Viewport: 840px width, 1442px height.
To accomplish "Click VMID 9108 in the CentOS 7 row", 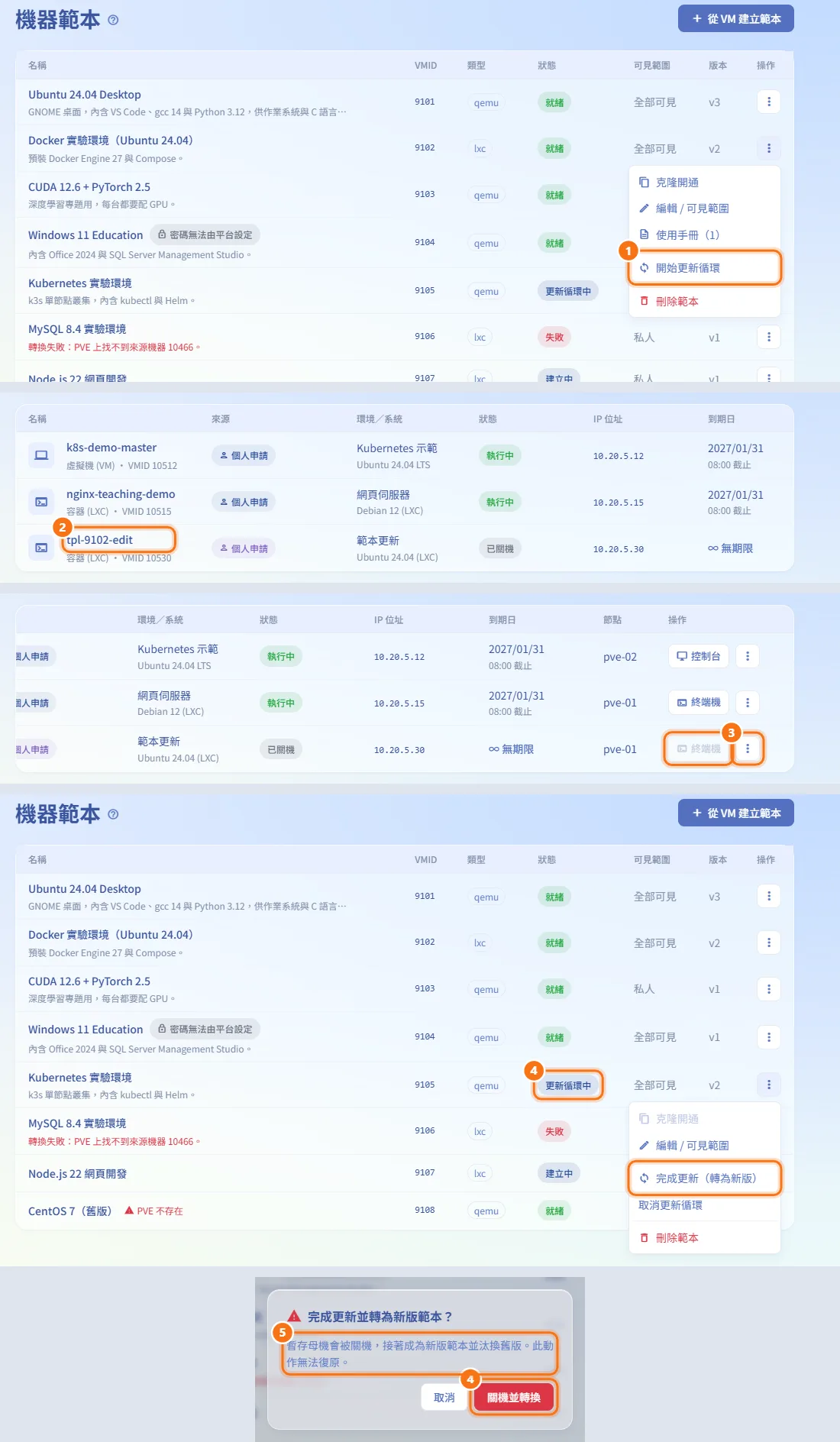I will [425, 1211].
